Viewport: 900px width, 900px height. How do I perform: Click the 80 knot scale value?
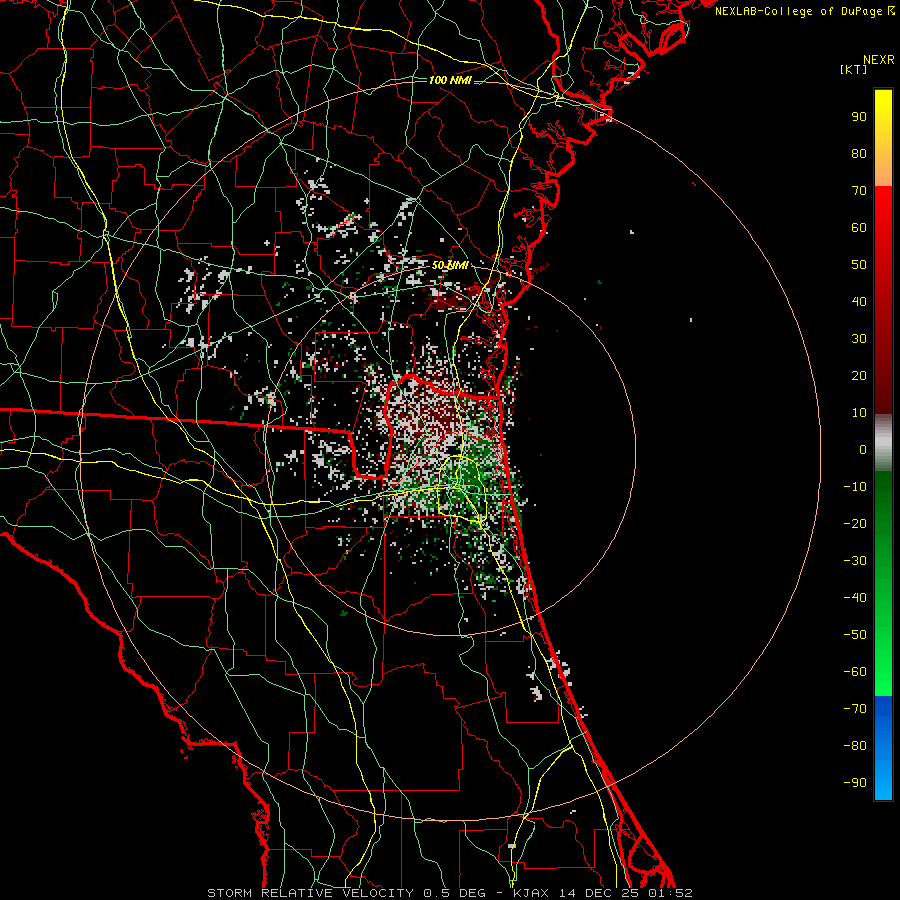pyautogui.click(x=859, y=154)
